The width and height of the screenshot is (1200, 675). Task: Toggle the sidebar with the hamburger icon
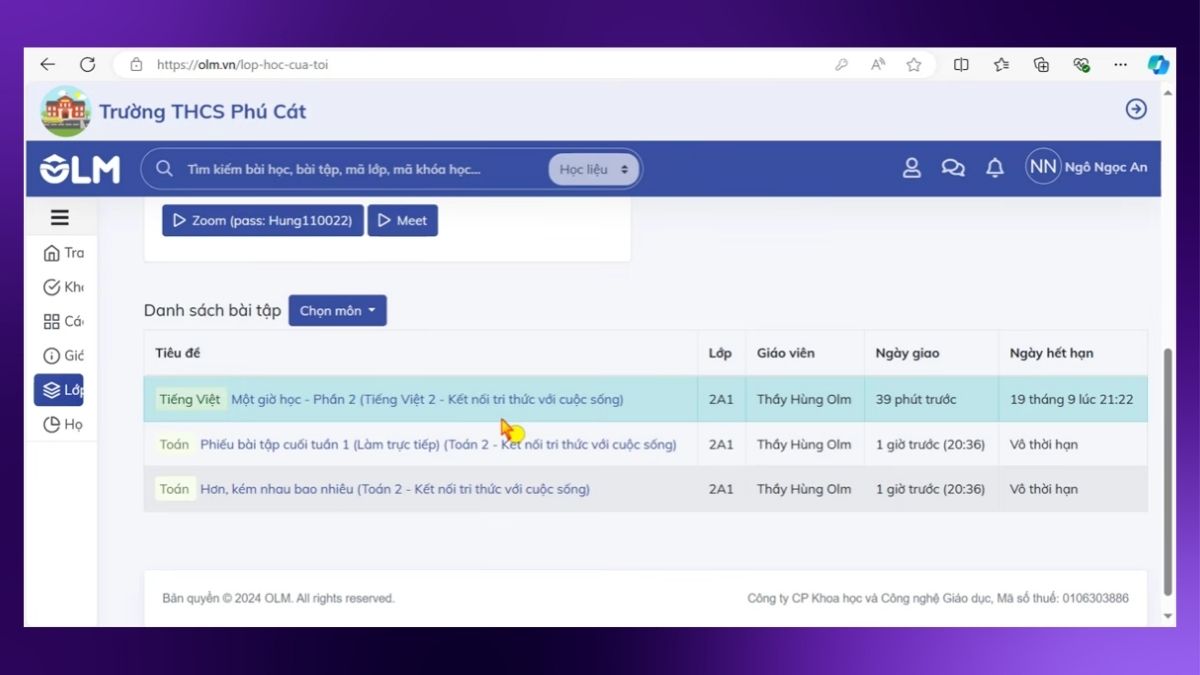60,218
